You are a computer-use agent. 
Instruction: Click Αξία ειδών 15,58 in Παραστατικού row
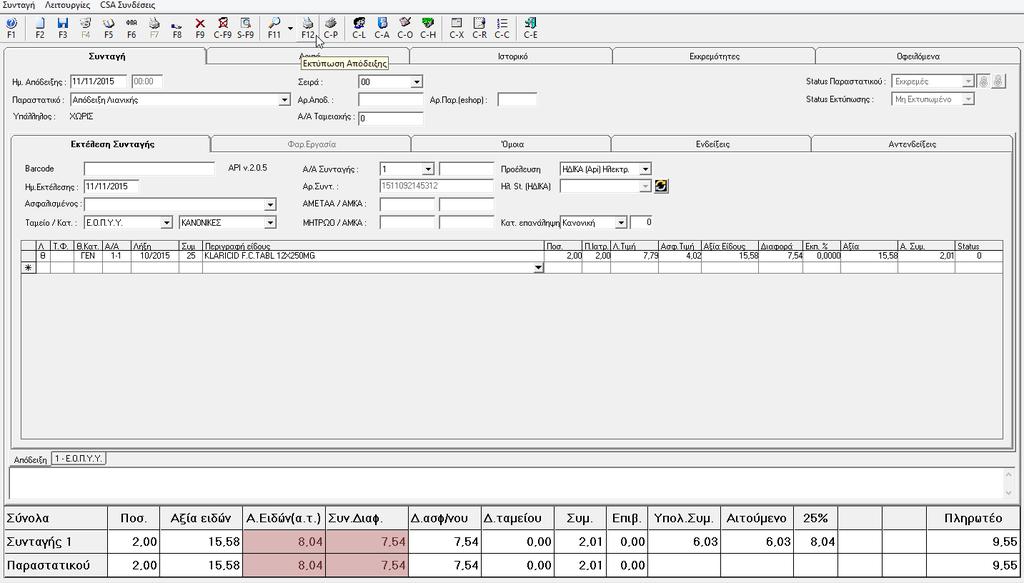200,565
